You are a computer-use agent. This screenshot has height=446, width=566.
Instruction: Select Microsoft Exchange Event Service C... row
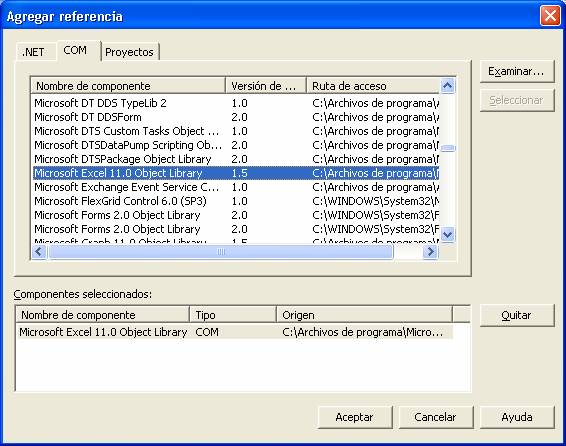tap(236, 187)
